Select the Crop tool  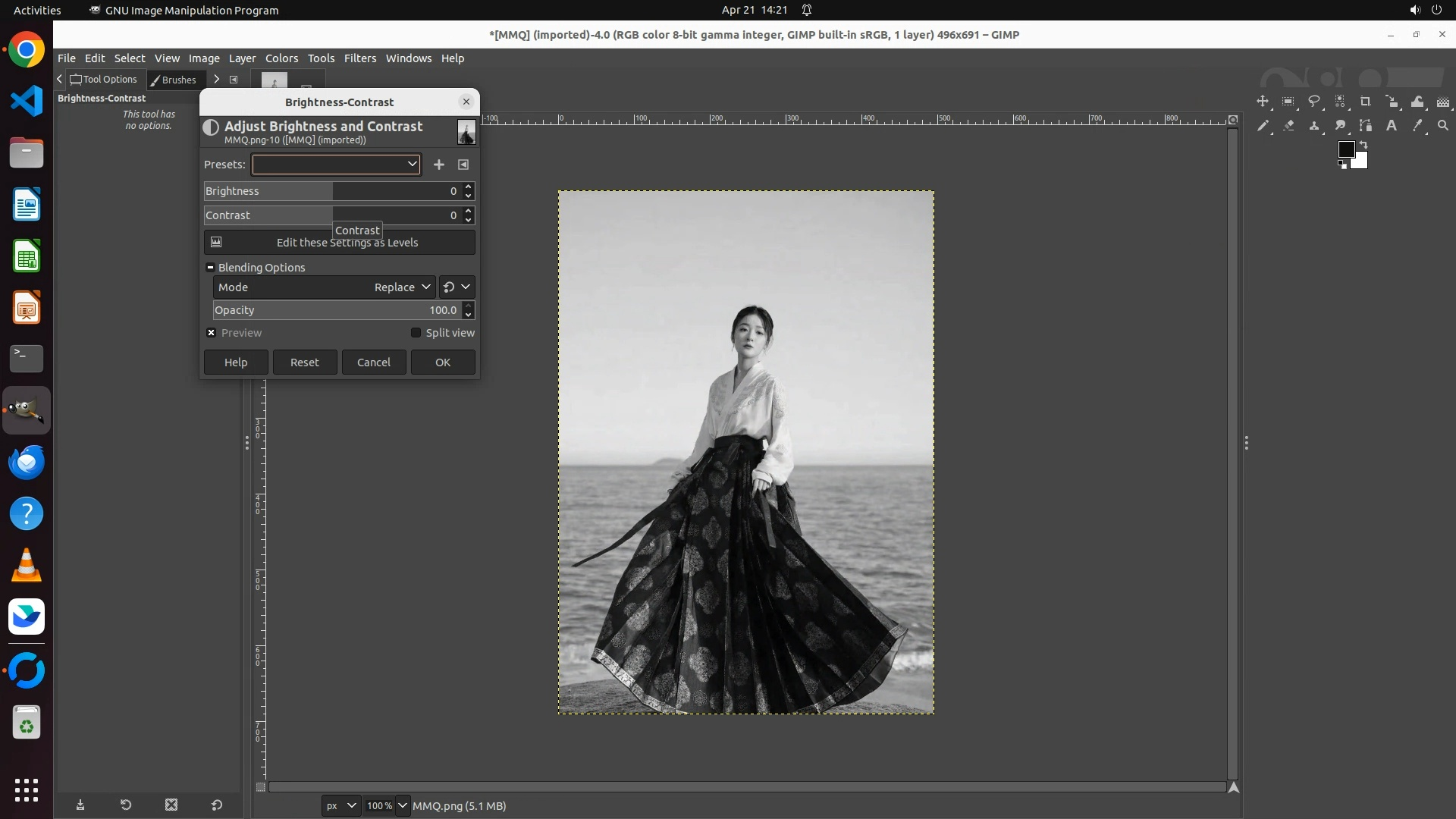pos(1366,102)
